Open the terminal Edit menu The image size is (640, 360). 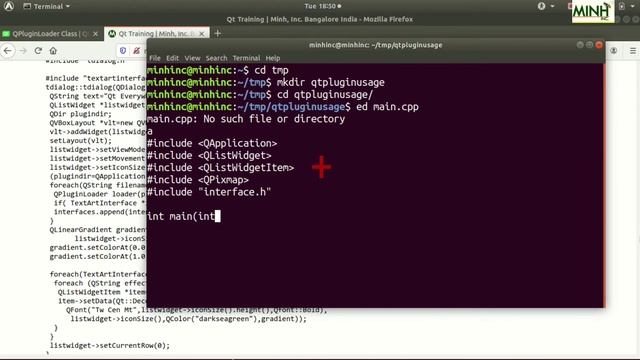[x=172, y=58]
